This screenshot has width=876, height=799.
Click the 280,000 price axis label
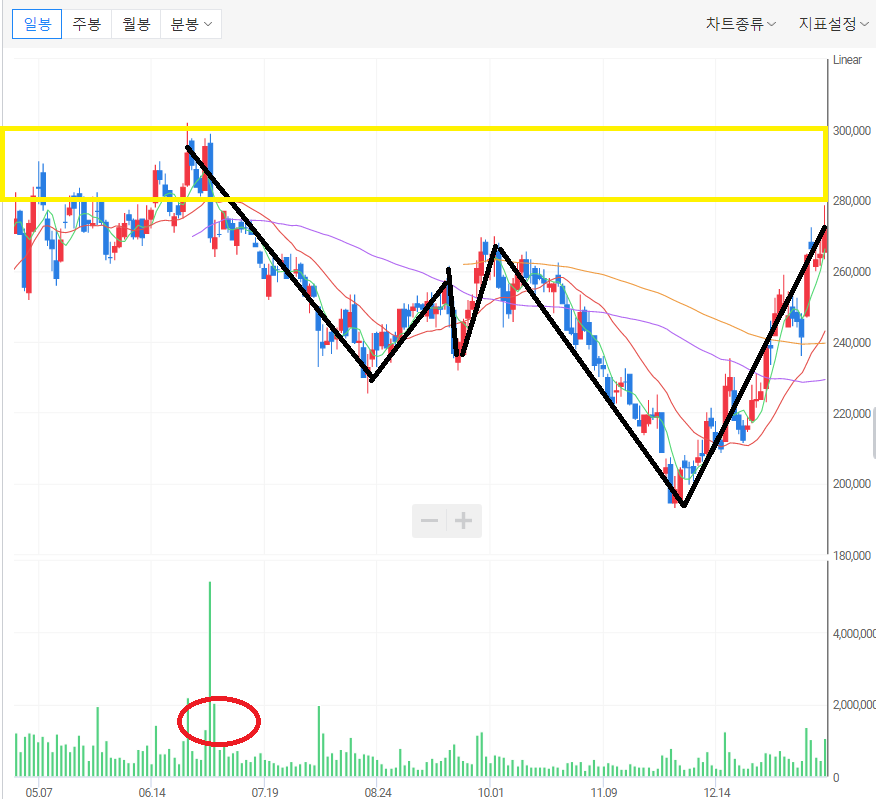point(851,201)
